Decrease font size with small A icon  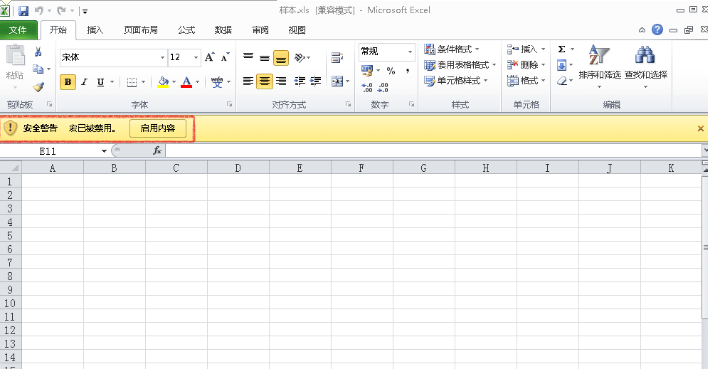click(225, 57)
